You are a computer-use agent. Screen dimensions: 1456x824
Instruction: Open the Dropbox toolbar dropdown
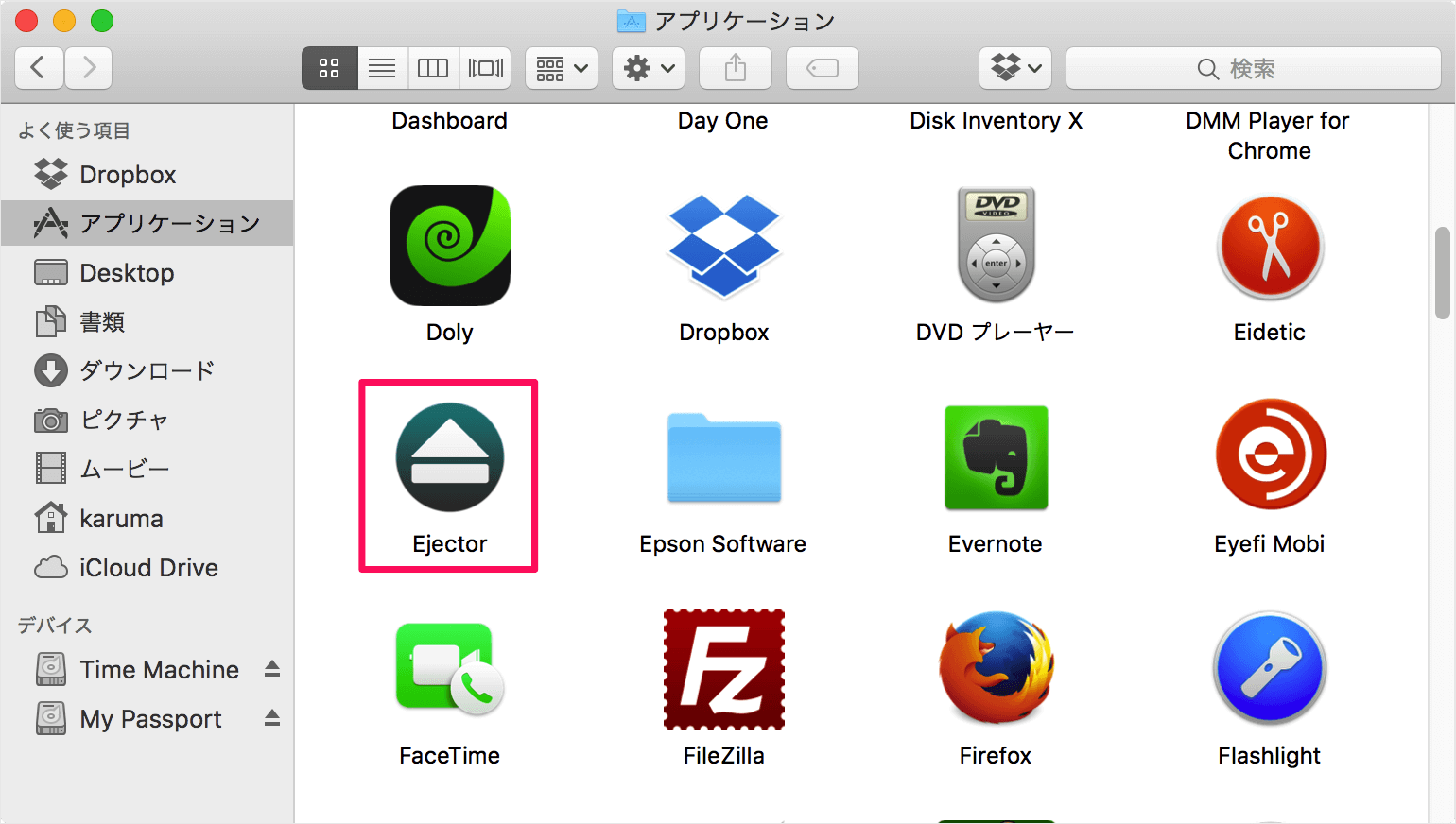[x=1015, y=68]
